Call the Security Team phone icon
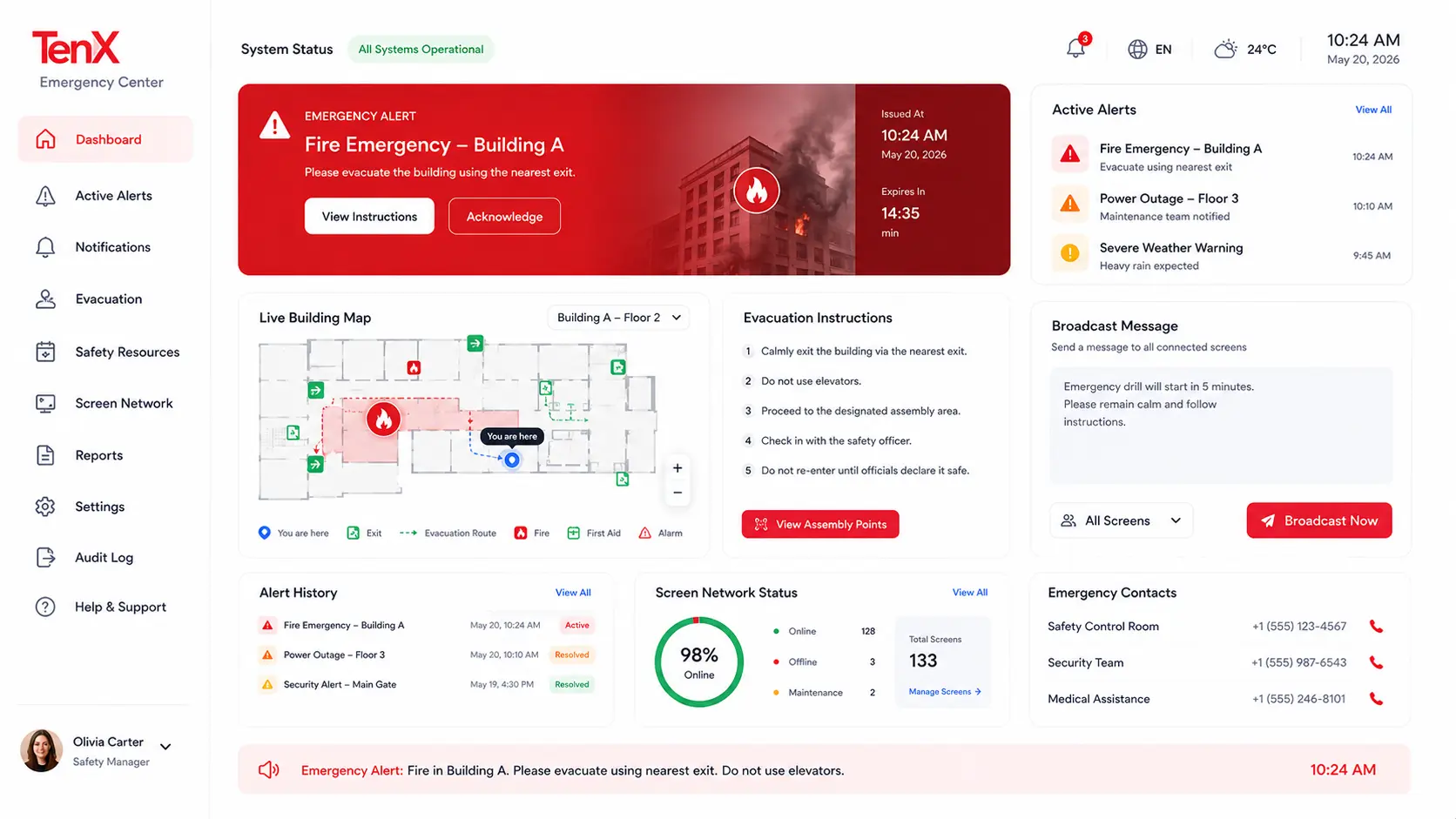The height and width of the screenshot is (819, 1456). pos(1376,662)
